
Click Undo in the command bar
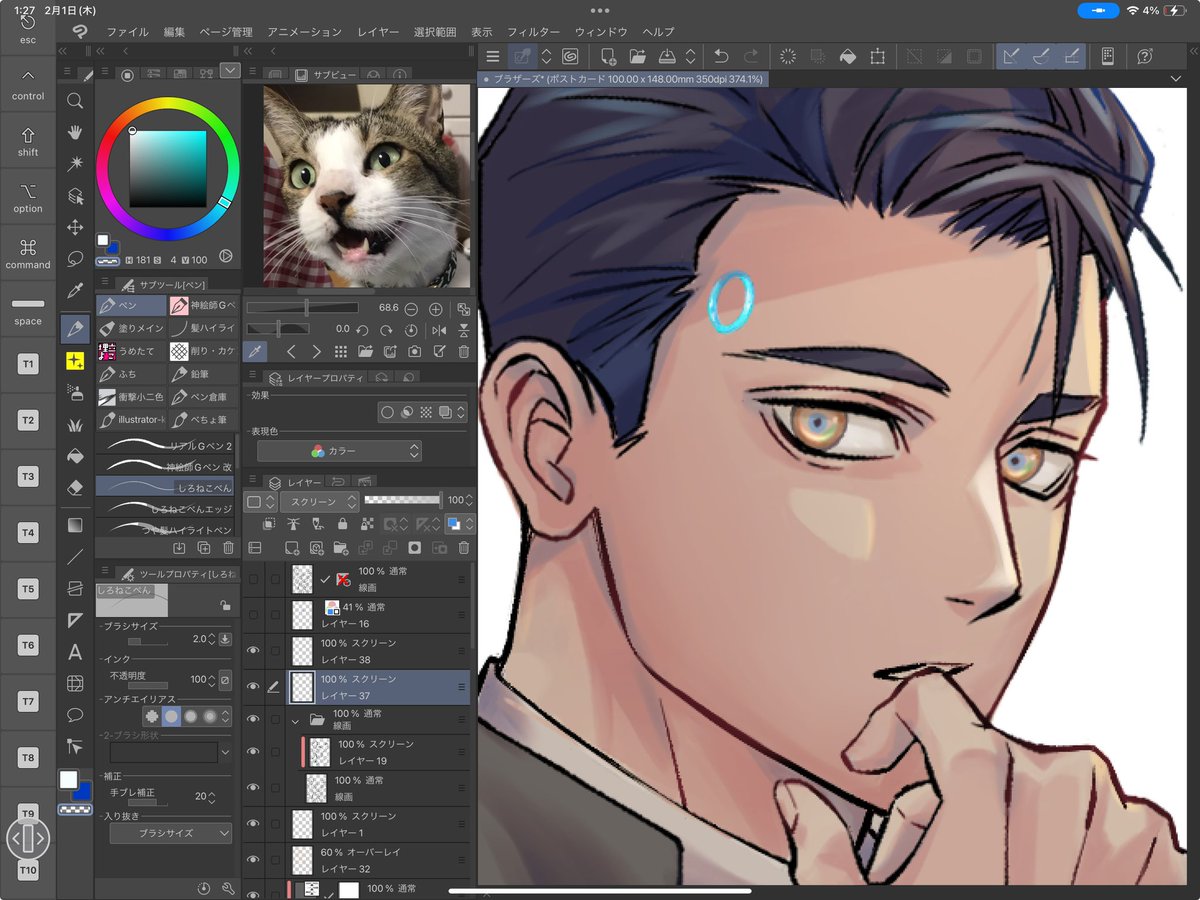(x=721, y=57)
